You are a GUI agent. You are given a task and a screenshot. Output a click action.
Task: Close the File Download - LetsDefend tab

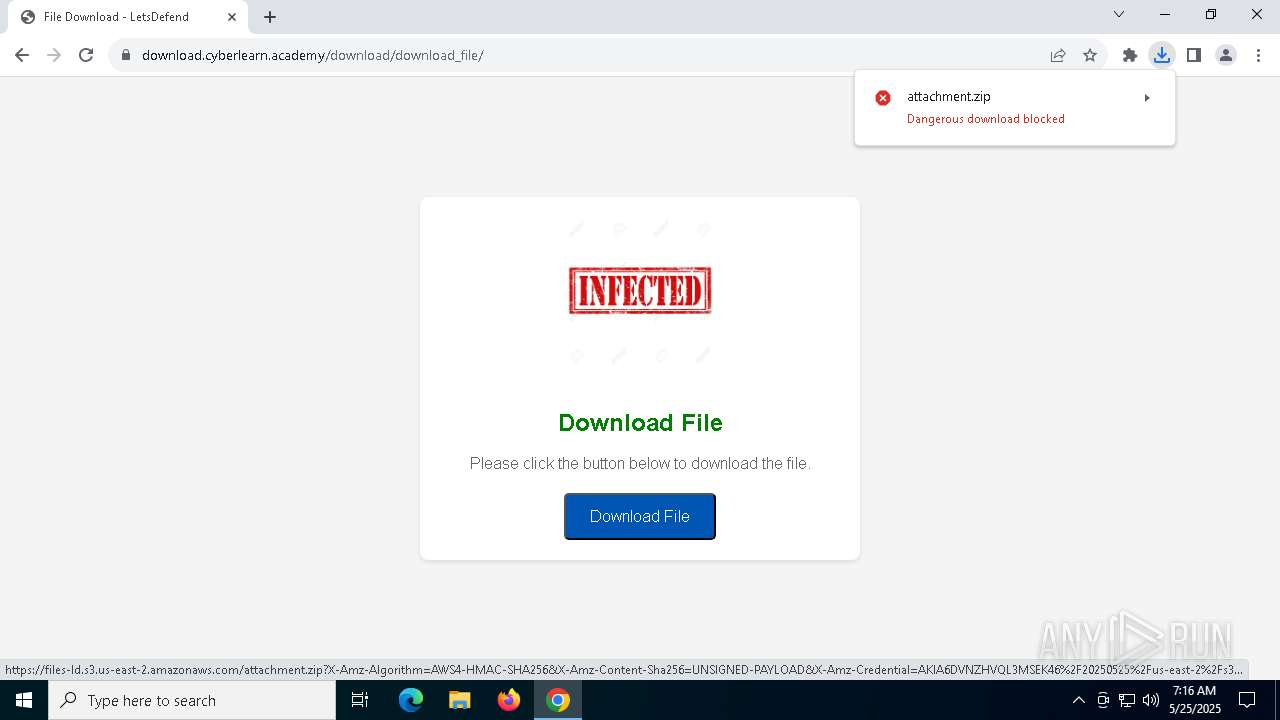tap(232, 17)
